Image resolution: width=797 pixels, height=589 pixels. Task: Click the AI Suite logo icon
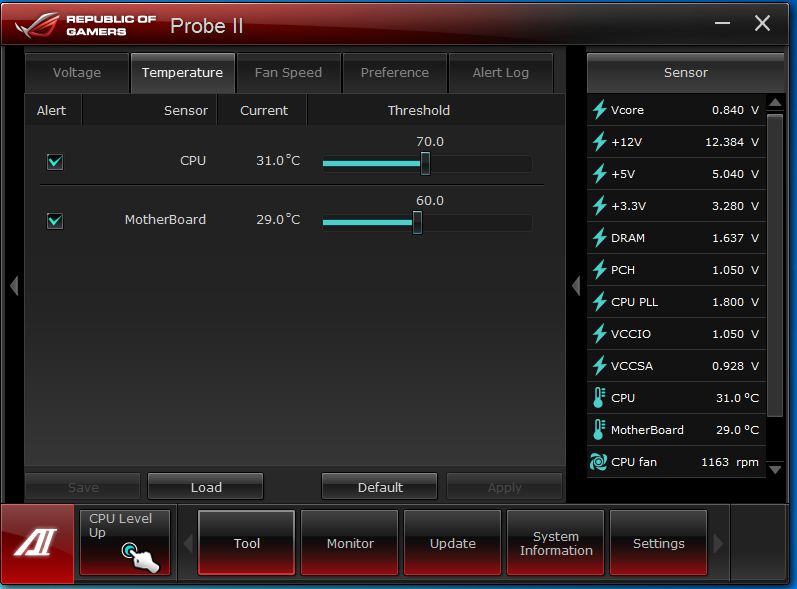[x=37, y=543]
